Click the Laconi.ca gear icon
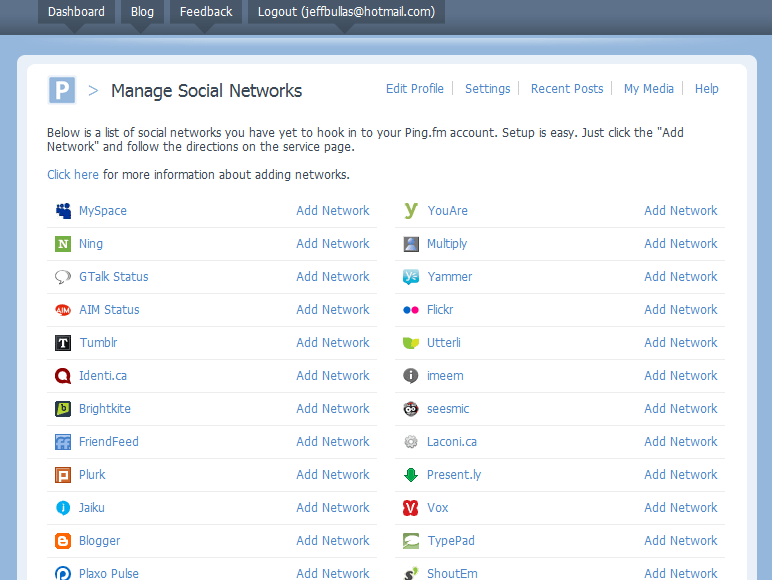 click(411, 442)
